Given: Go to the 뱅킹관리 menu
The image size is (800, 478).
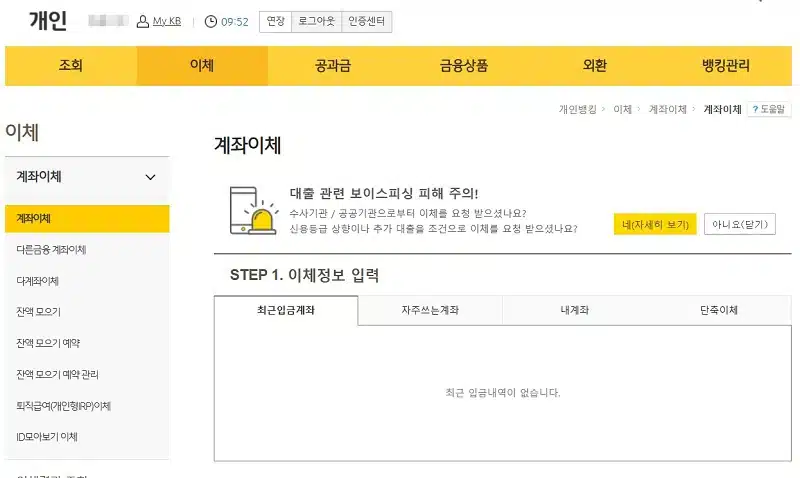Looking at the screenshot, I should click(726, 66).
